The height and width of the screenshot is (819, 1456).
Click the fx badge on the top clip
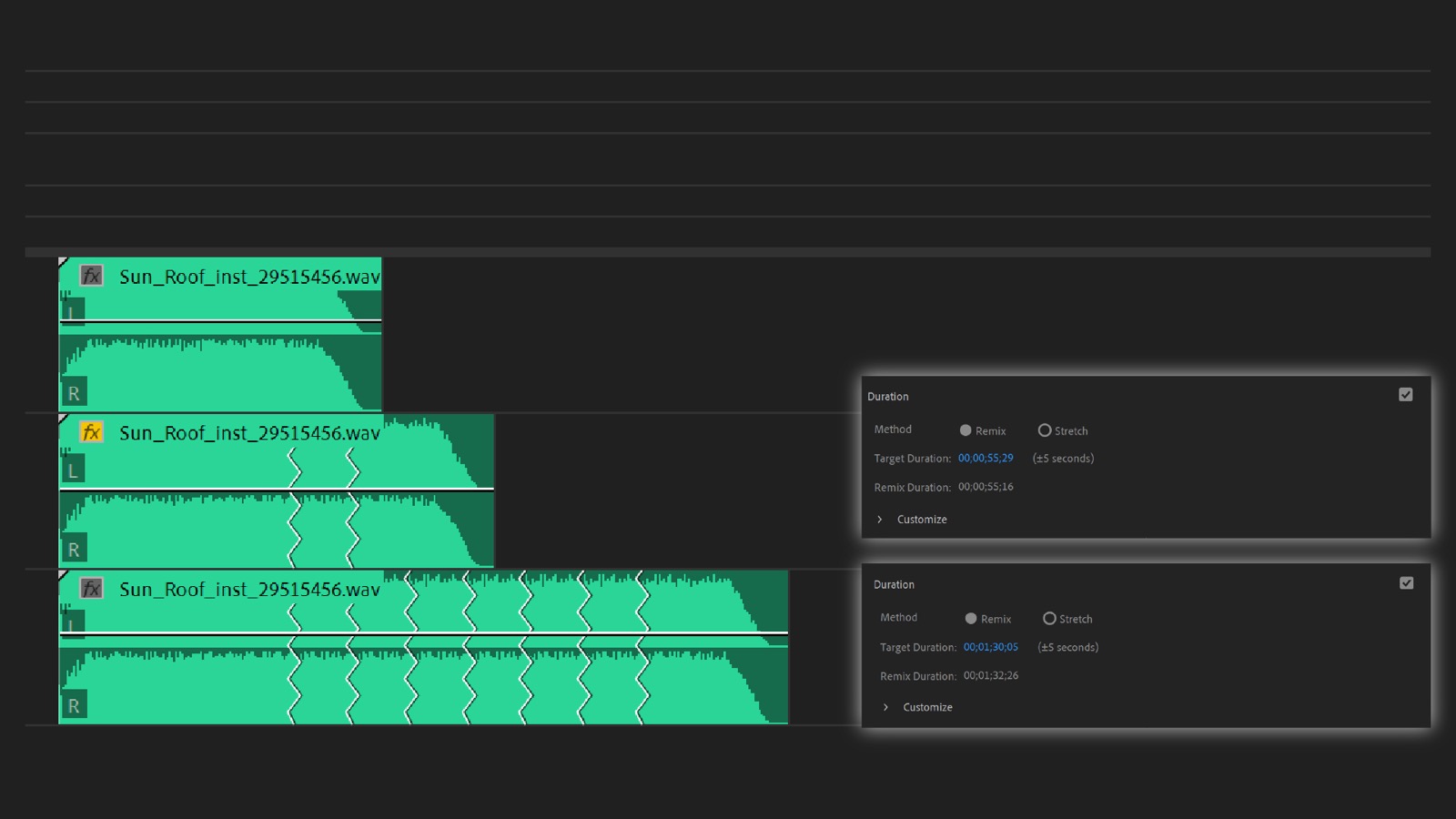[x=91, y=276]
